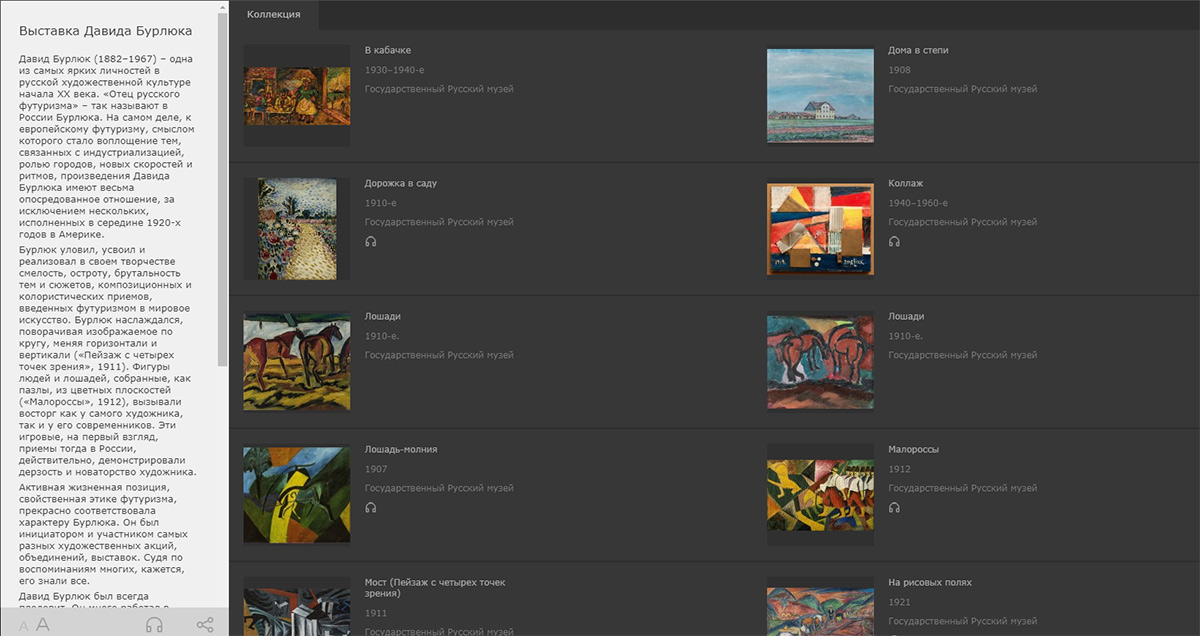The height and width of the screenshot is (636, 1200).
Task: Open the Дома в степи title link
Action: pyautogui.click(x=918, y=50)
